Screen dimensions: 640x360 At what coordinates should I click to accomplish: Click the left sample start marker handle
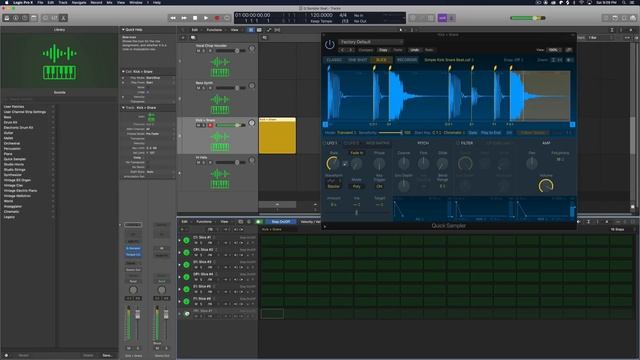click(325, 124)
